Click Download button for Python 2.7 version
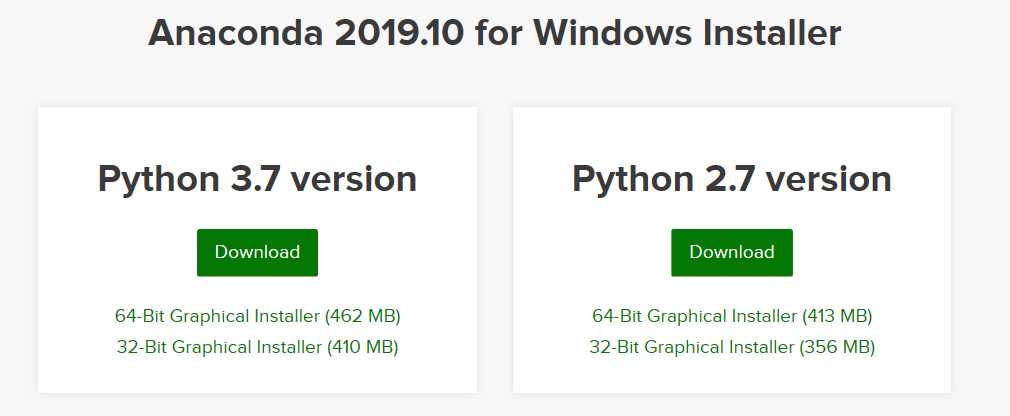Viewport: 1010px width, 416px height. [731, 252]
